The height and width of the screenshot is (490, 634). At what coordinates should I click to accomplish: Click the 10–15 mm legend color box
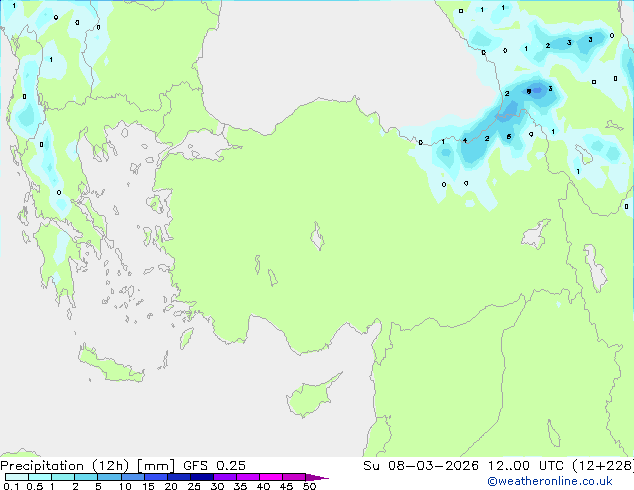pyautogui.click(x=132, y=477)
